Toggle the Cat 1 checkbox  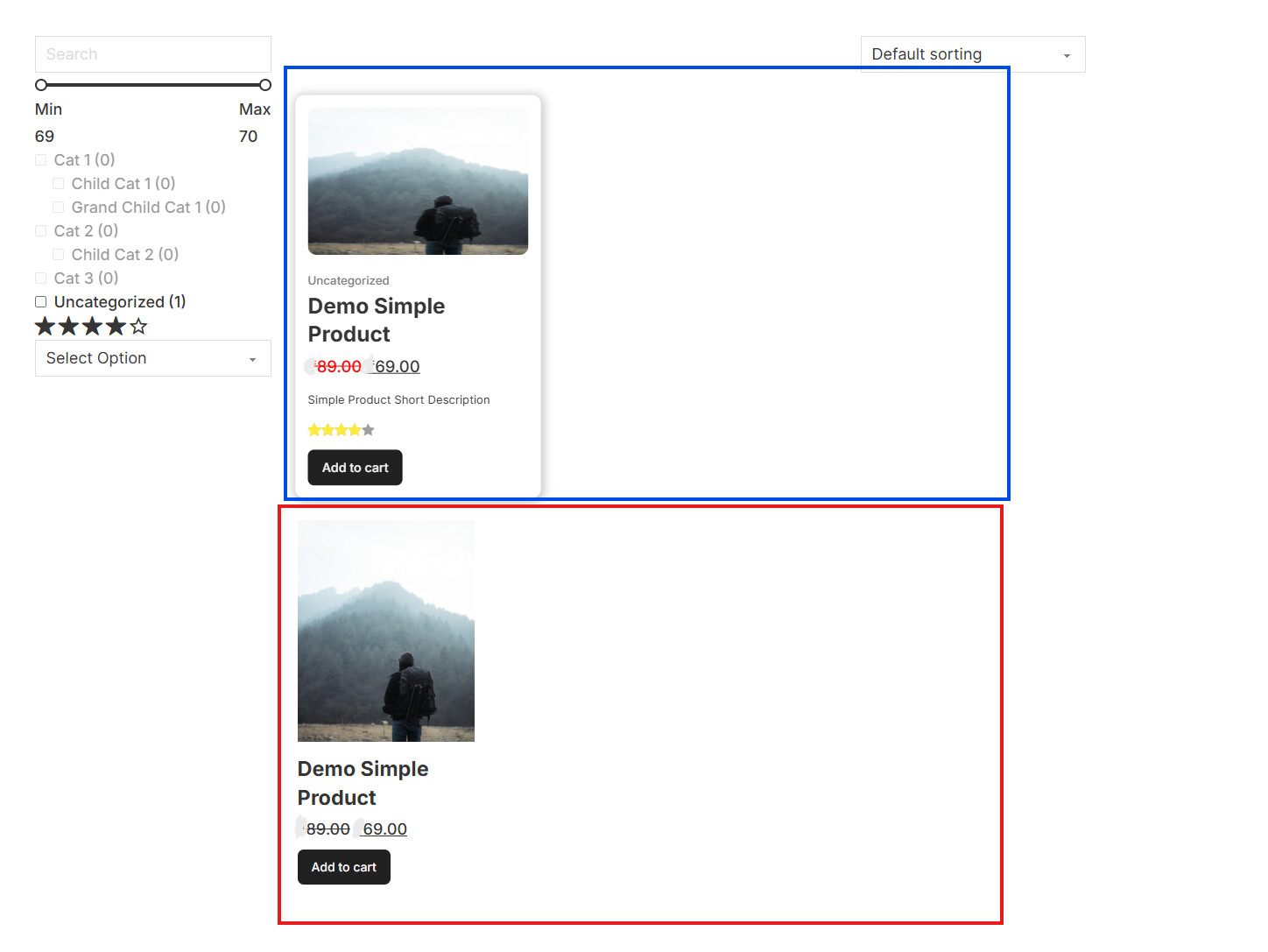[40, 160]
